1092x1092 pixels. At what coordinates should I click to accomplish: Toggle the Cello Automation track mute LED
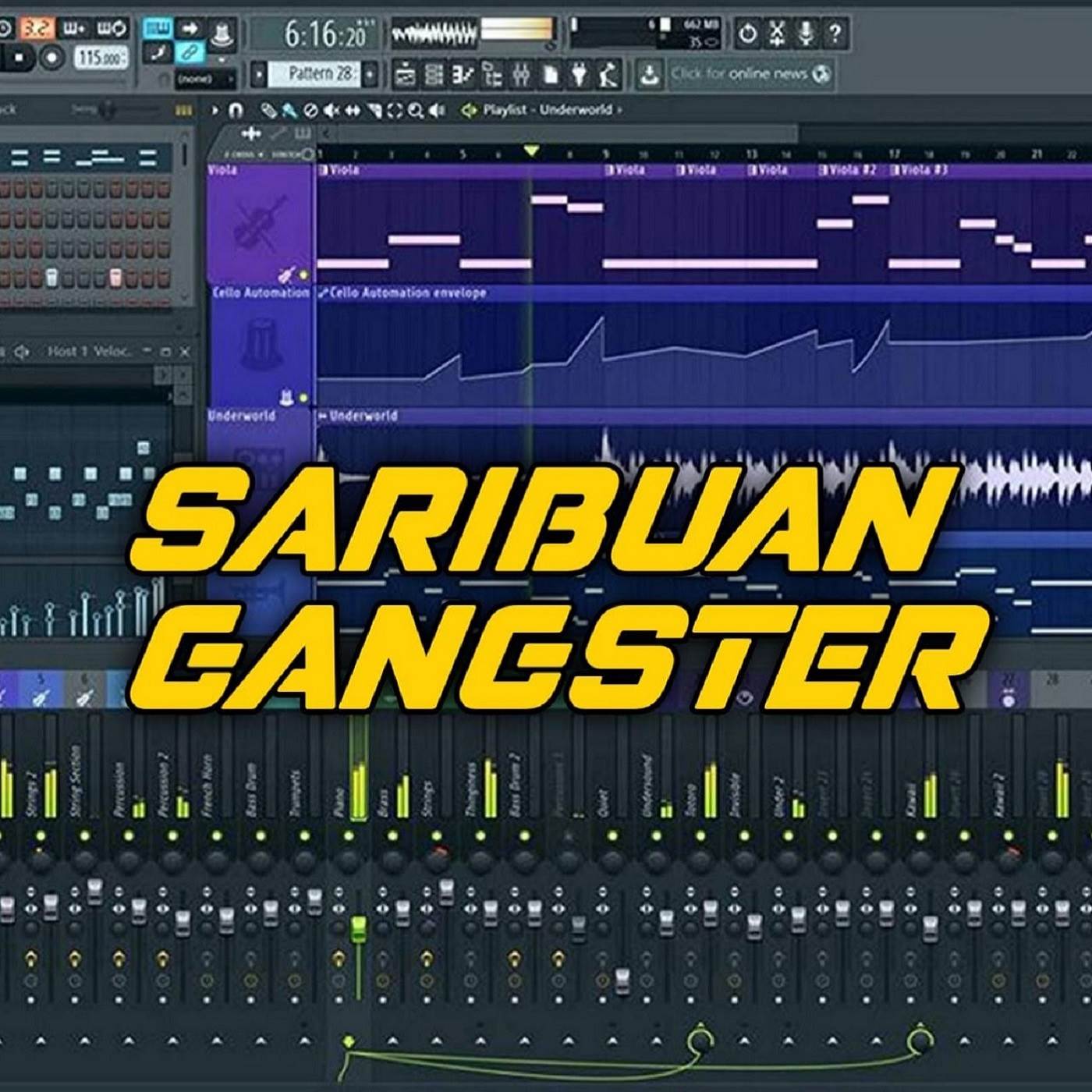[x=303, y=399]
